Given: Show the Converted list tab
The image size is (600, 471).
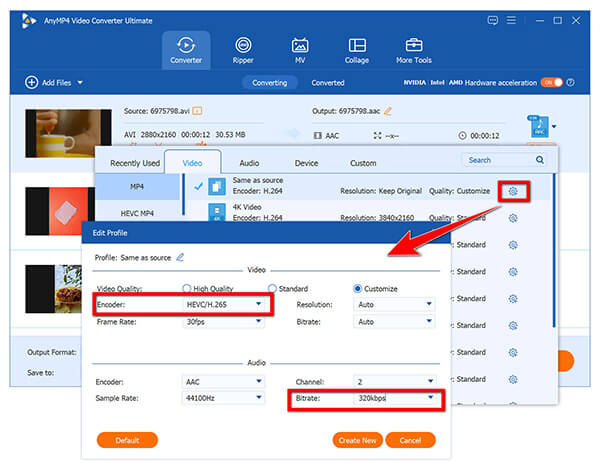Looking at the screenshot, I should coord(328,83).
